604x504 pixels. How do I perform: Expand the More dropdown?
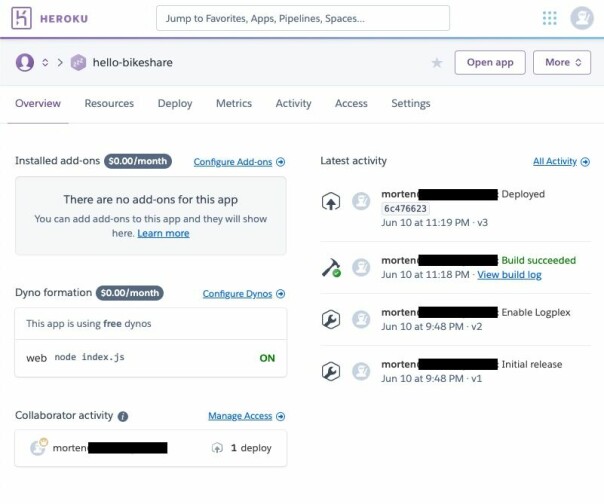pyautogui.click(x=562, y=62)
